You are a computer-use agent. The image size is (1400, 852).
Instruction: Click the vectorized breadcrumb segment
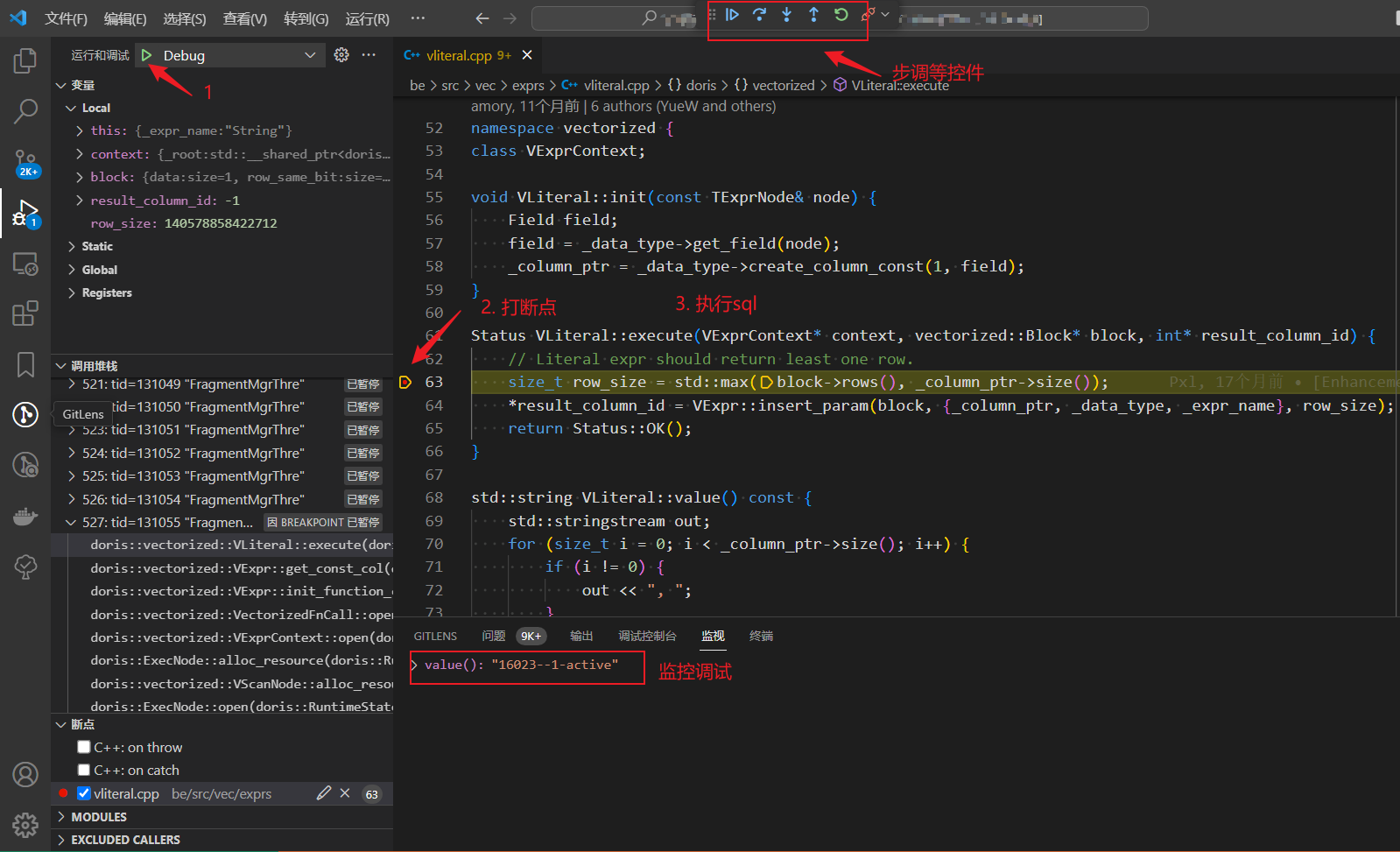(x=783, y=85)
